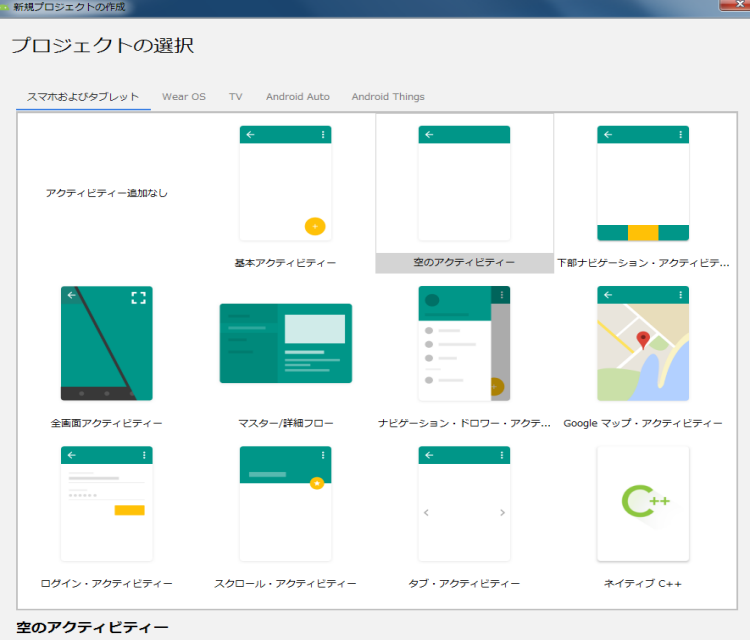This screenshot has height=640, width=750.
Task: Select the ネイティブ C++ template icon
Action: tap(643, 503)
